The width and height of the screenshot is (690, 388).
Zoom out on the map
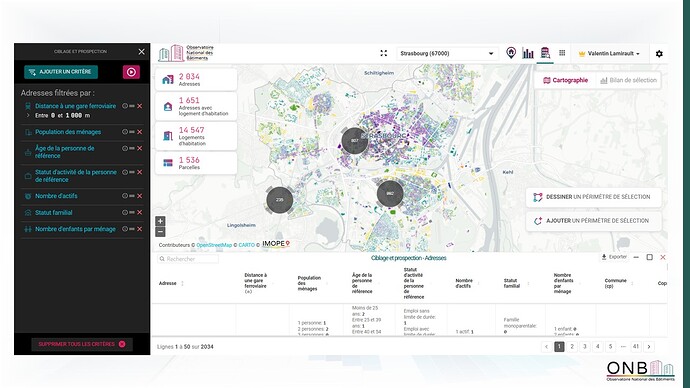[x=160, y=231]
